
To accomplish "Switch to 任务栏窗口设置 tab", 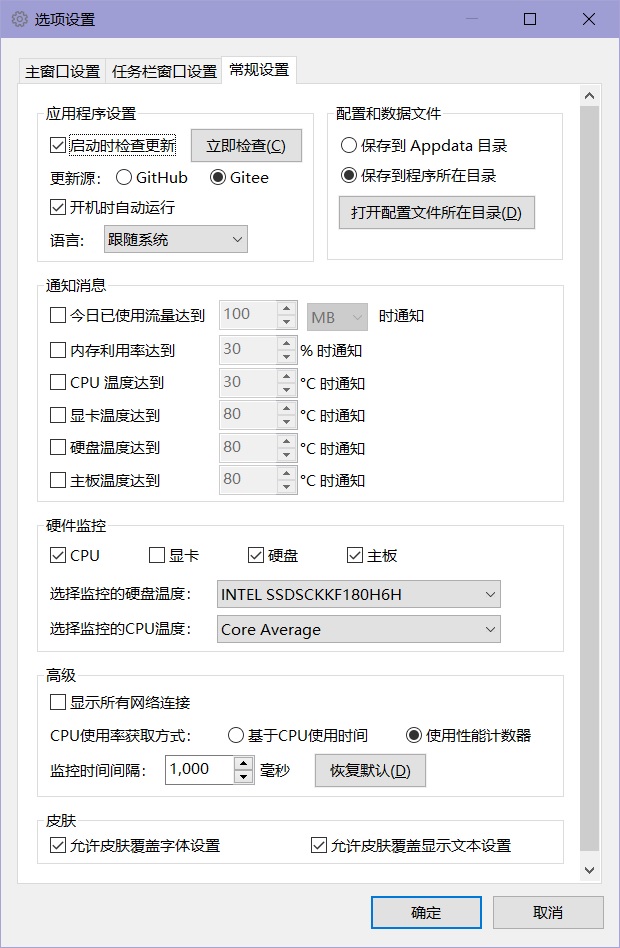I will (x=164, y=72).
